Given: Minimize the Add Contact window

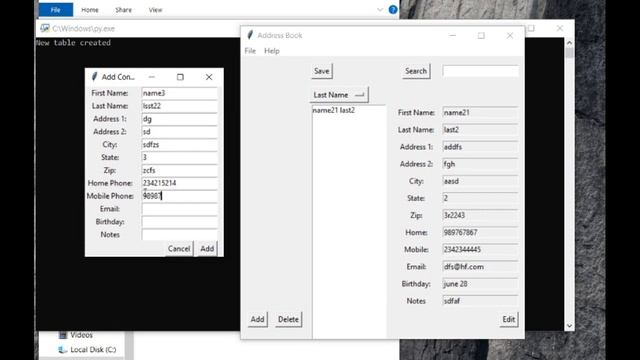Looking at the screenshot, I should point(152,77).
